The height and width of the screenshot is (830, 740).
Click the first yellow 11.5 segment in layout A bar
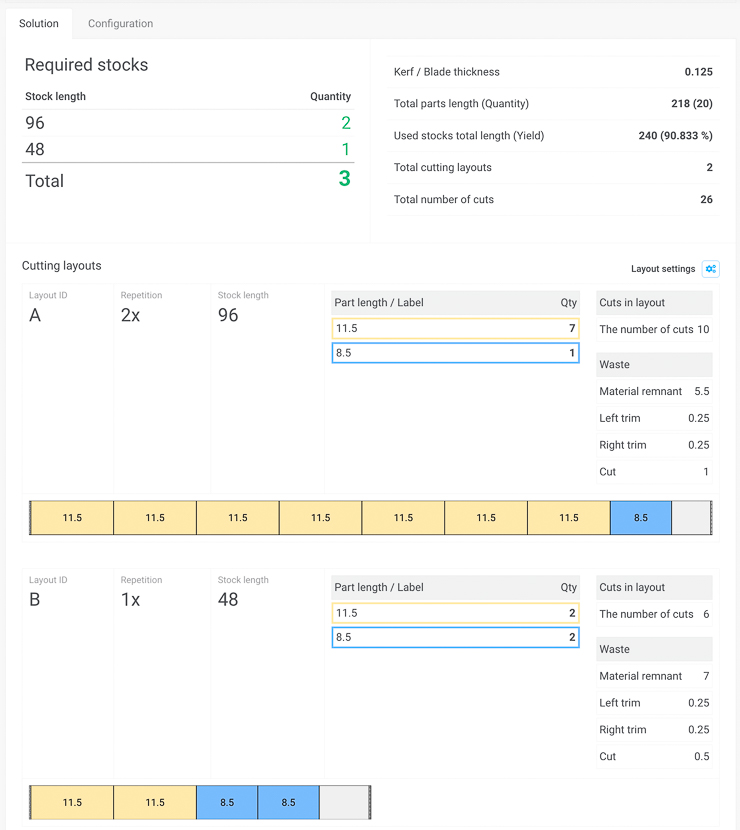pyautogui.click(x=72, y=518)
